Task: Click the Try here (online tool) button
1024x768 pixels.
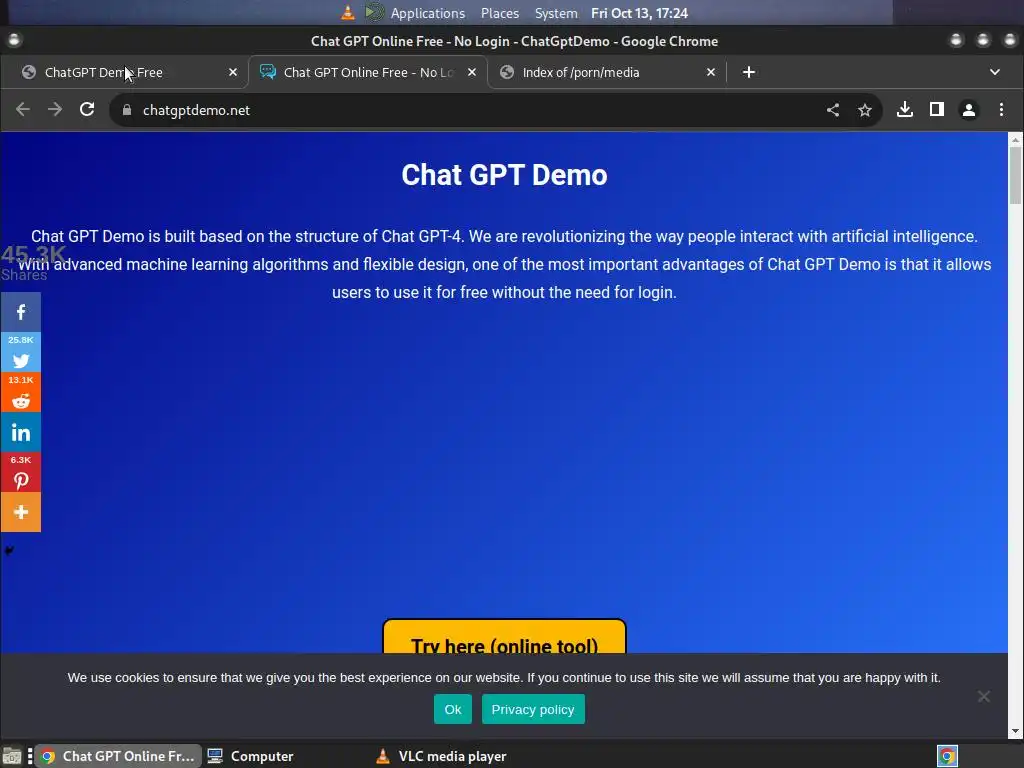Action: click(504, 637)
